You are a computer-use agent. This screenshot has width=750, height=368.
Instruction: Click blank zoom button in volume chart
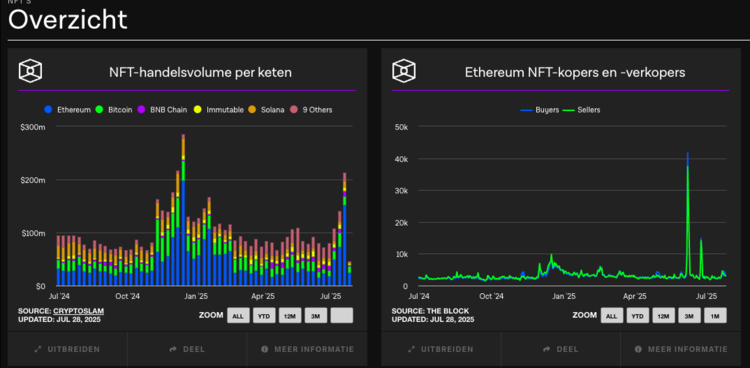click(x=342, y=315)
